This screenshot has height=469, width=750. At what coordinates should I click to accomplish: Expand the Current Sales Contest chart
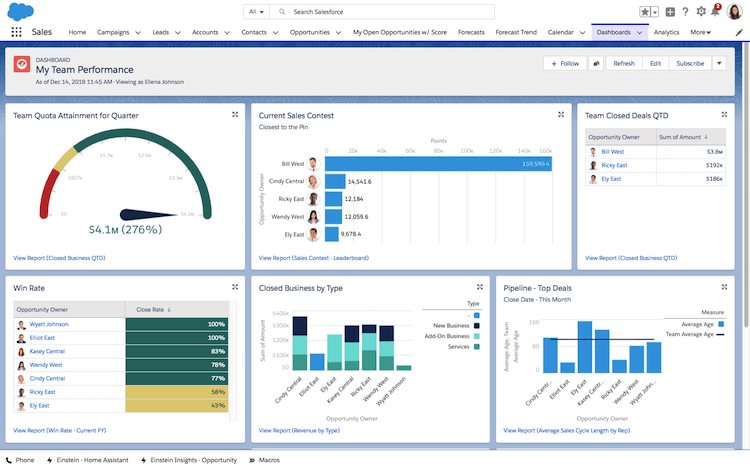pos(562,115)
